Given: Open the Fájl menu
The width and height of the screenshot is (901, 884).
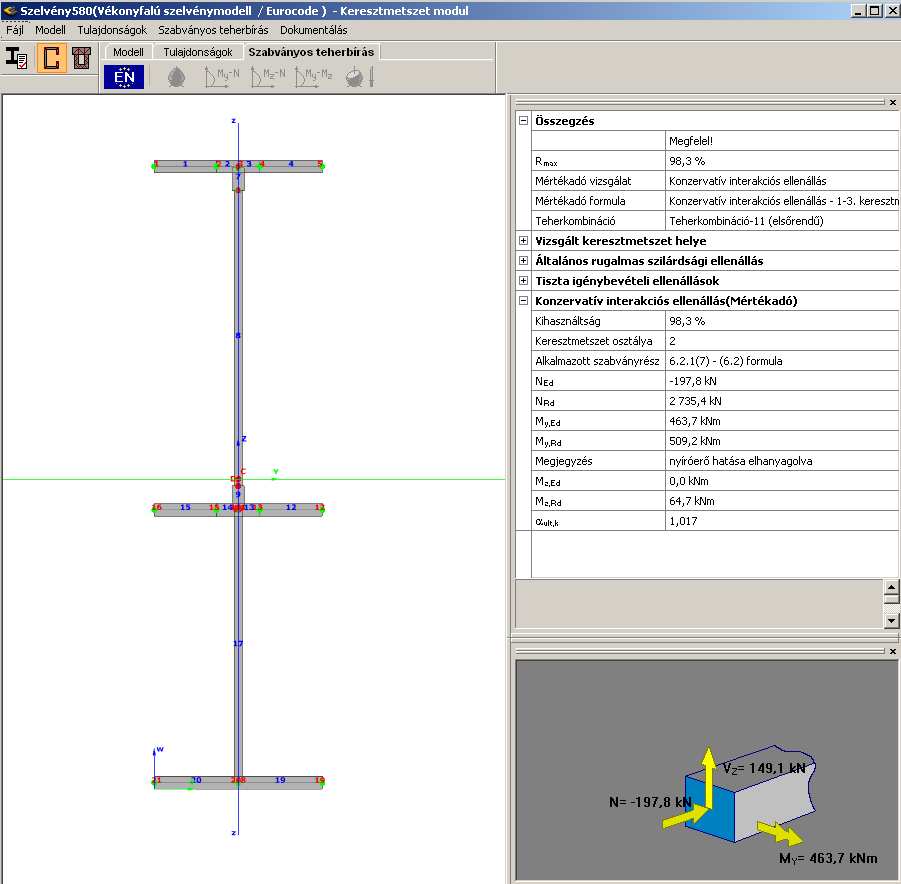Looking at the screenshot, I should 15,30.
